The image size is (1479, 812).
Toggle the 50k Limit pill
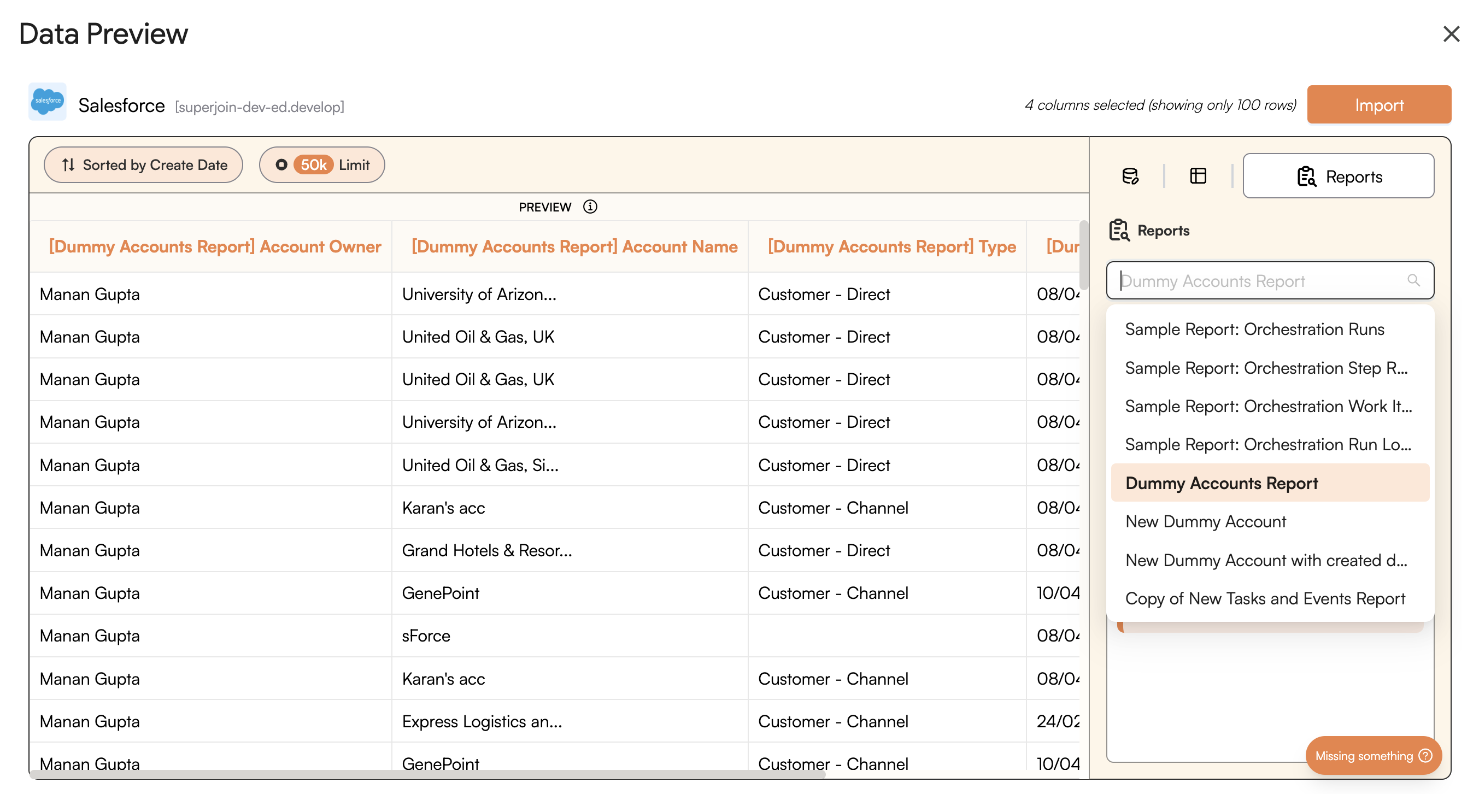point(321,165)
